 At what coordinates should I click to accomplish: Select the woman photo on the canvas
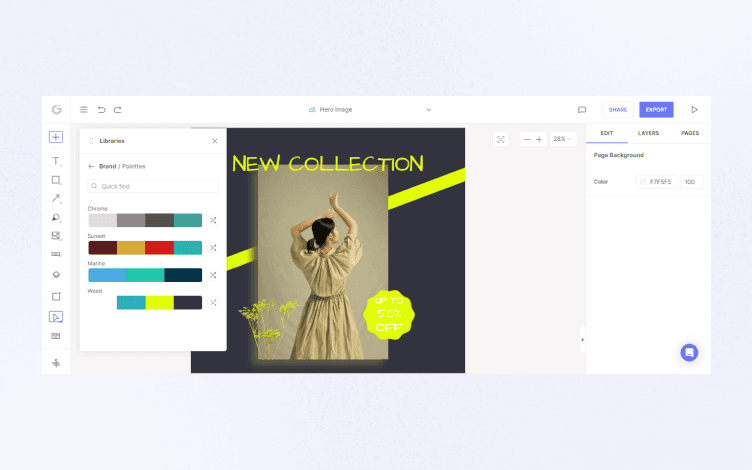pyautogui.click(x=322, y=263)
